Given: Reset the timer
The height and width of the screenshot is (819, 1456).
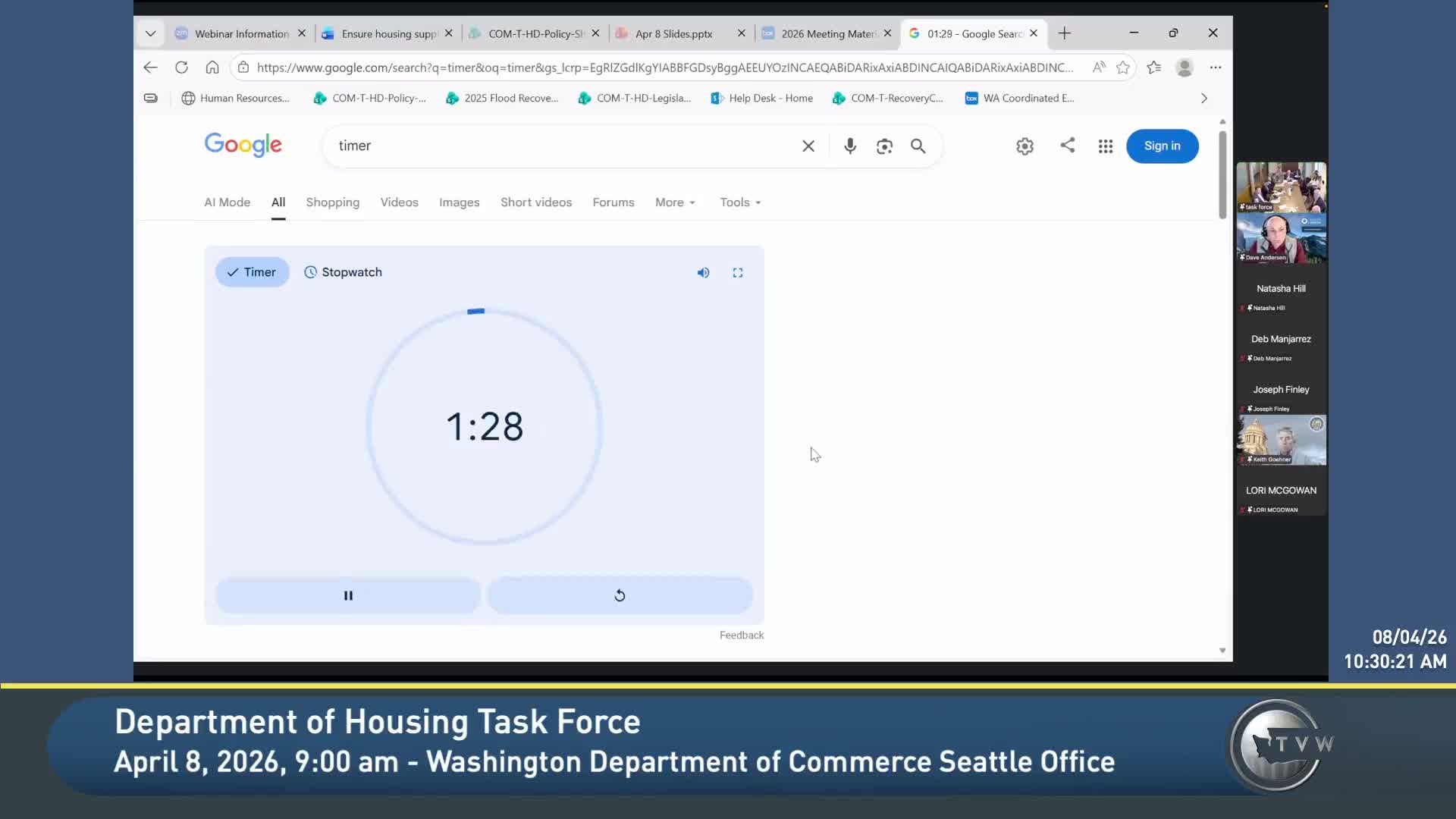Looking at the screenshot, I should coord(620,595).
